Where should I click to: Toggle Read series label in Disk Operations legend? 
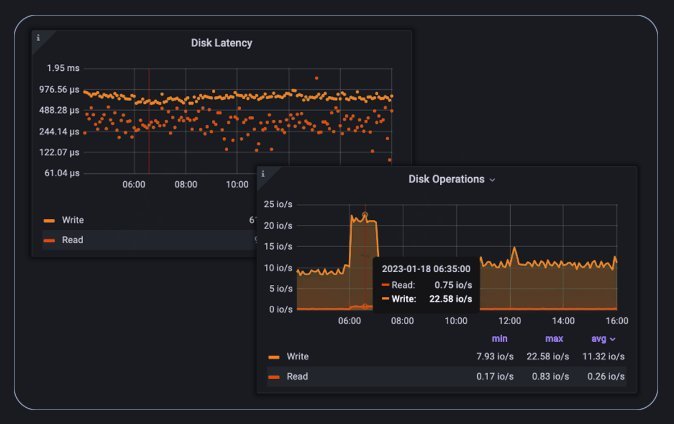[x=297, y=377]
